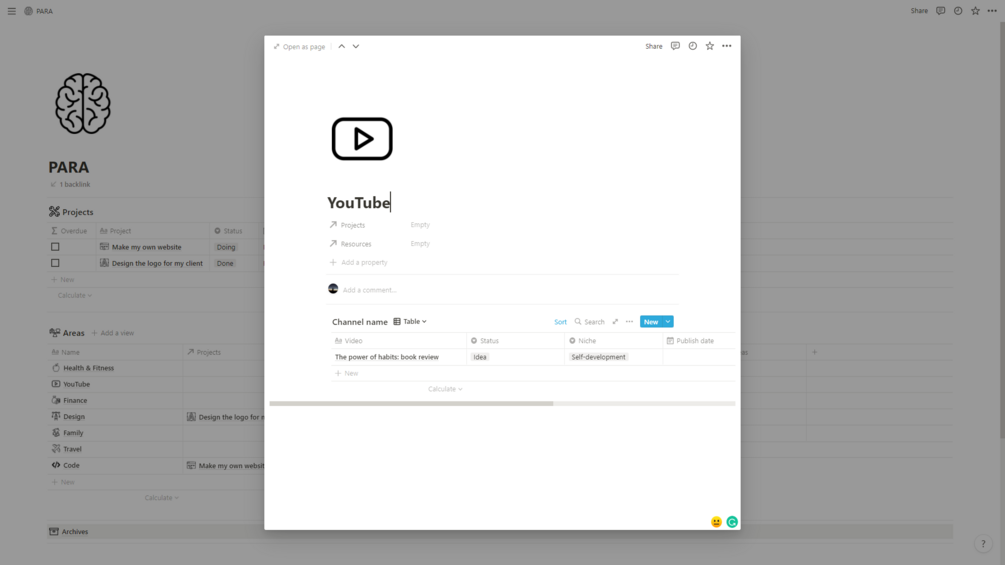Click the horizontal scrollbar in the popup

411,404
